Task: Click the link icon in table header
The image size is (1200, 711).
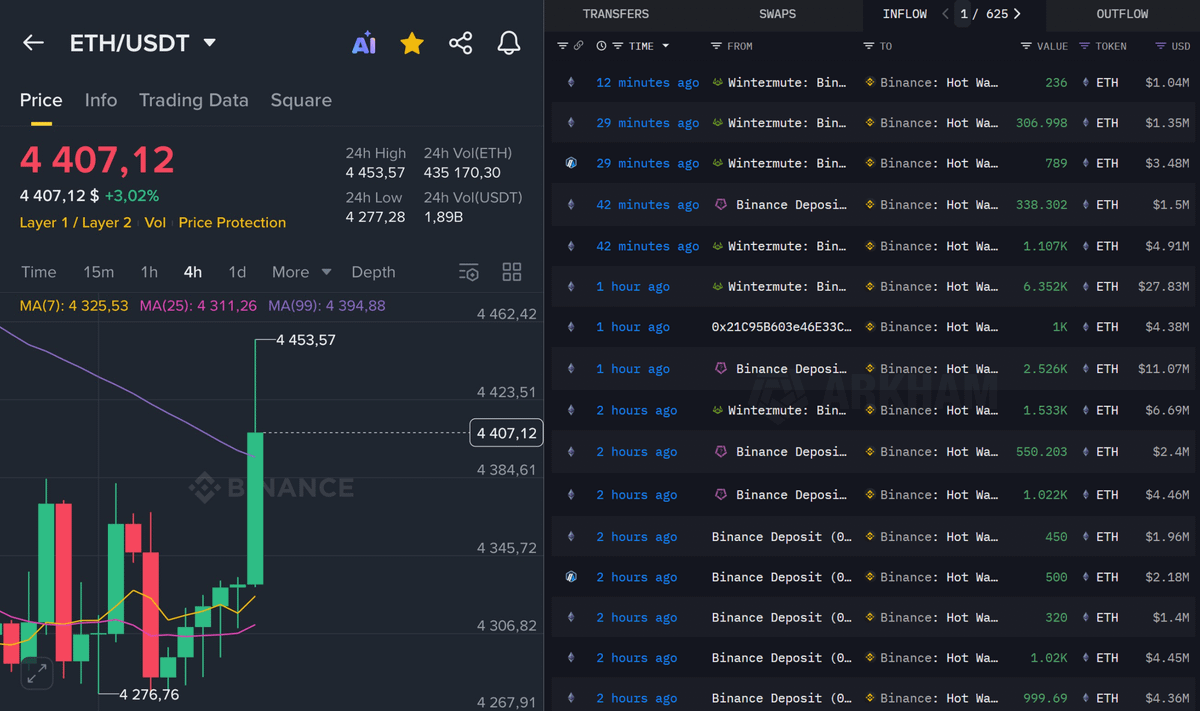Action: 578,46
